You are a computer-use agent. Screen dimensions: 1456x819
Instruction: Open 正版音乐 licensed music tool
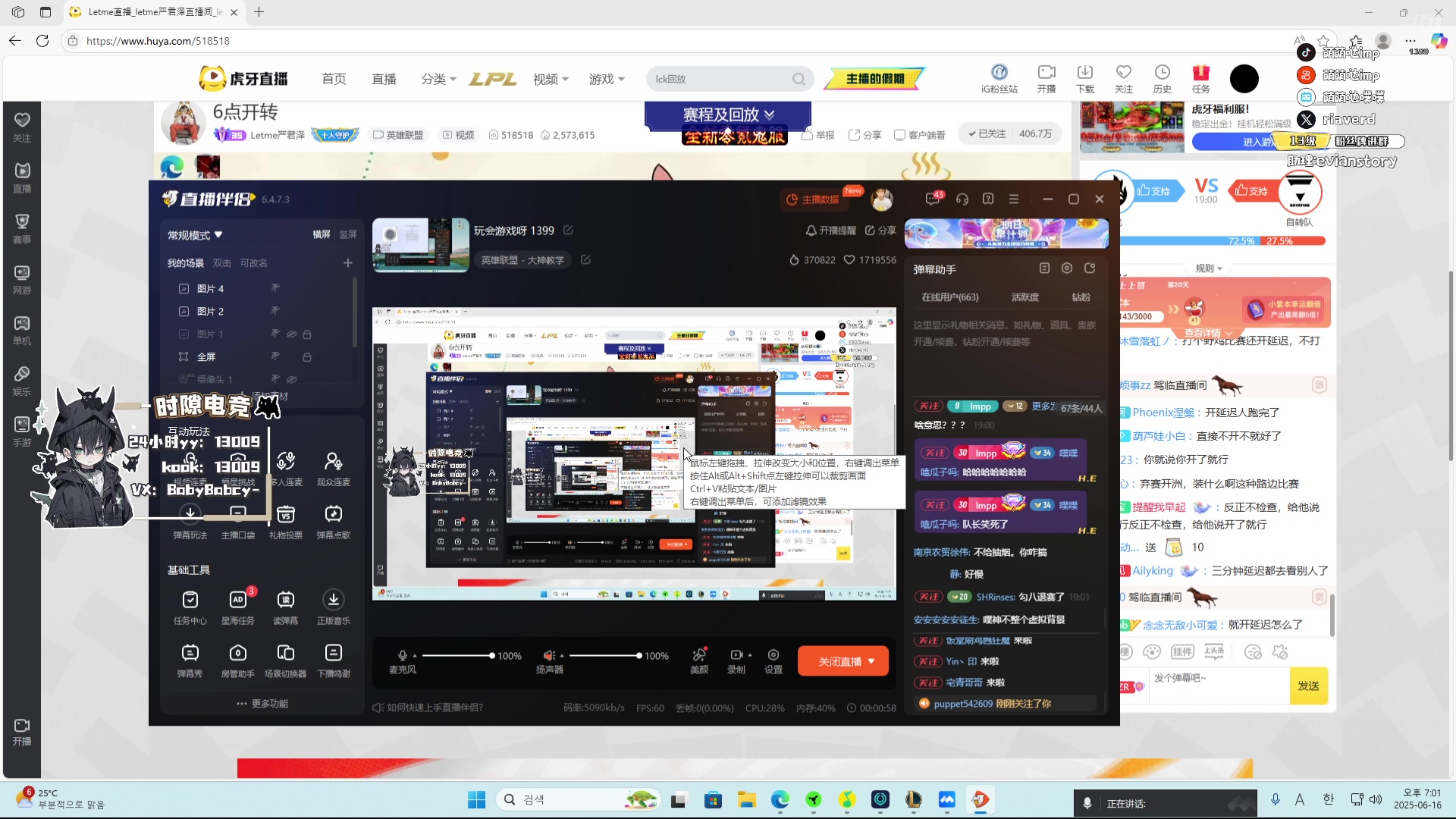point(334,607)
